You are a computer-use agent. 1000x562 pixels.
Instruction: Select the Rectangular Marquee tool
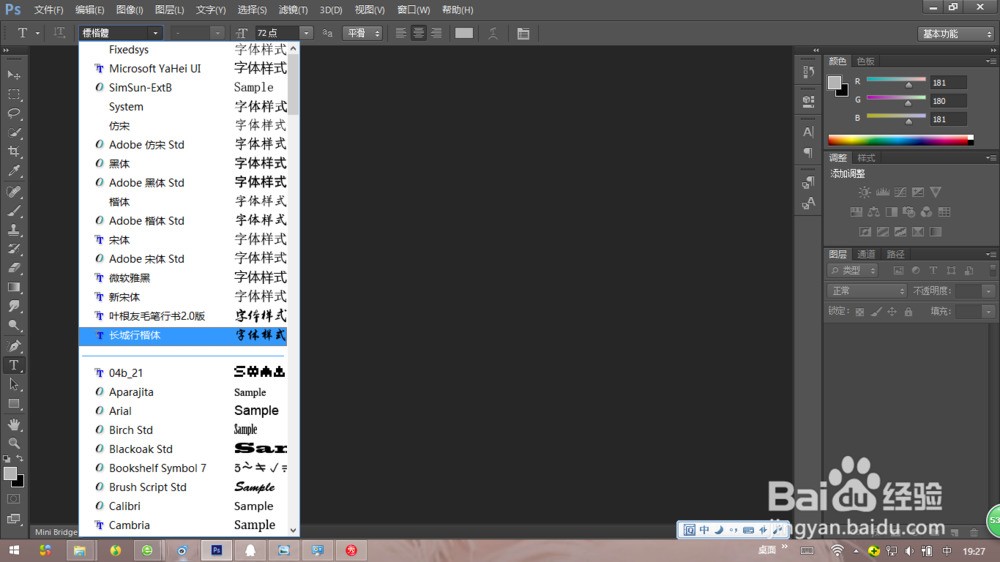pos(13,94)
